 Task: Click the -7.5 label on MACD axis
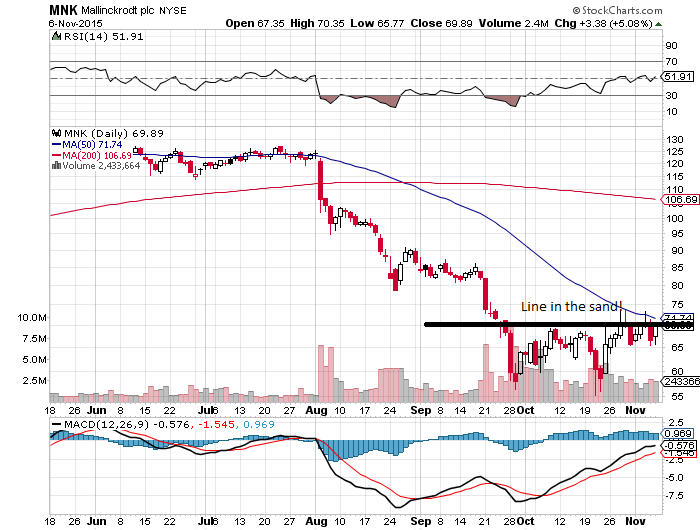(x=674, y=496)
